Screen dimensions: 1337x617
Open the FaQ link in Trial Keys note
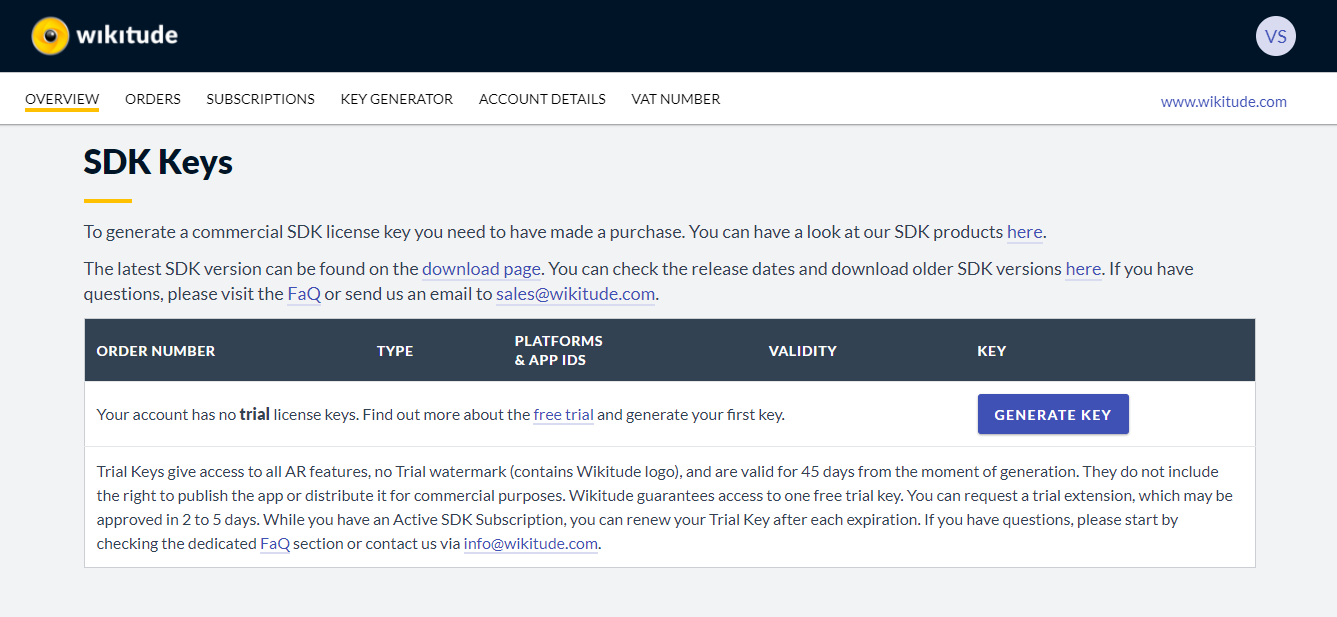(x=275, y=544)
